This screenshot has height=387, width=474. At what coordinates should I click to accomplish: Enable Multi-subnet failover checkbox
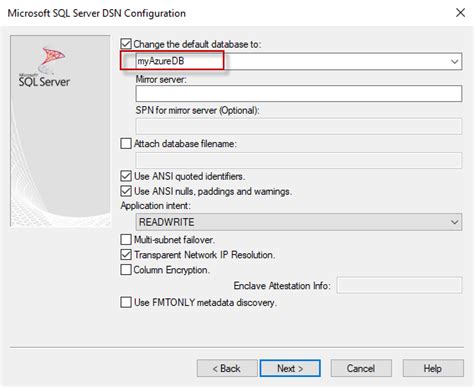tap(126, 239)
